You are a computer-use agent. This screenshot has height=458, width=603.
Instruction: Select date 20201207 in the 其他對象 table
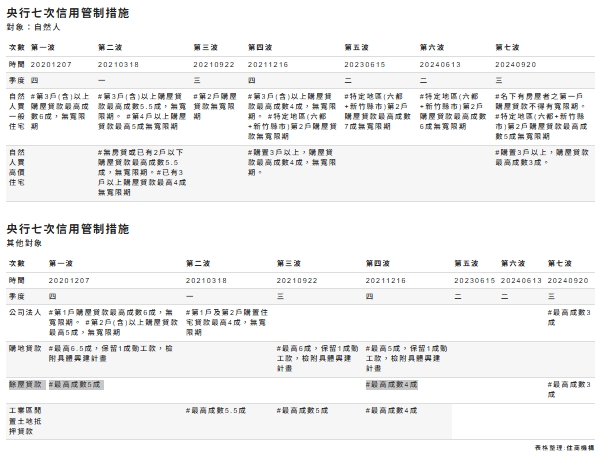click(69, 281)
